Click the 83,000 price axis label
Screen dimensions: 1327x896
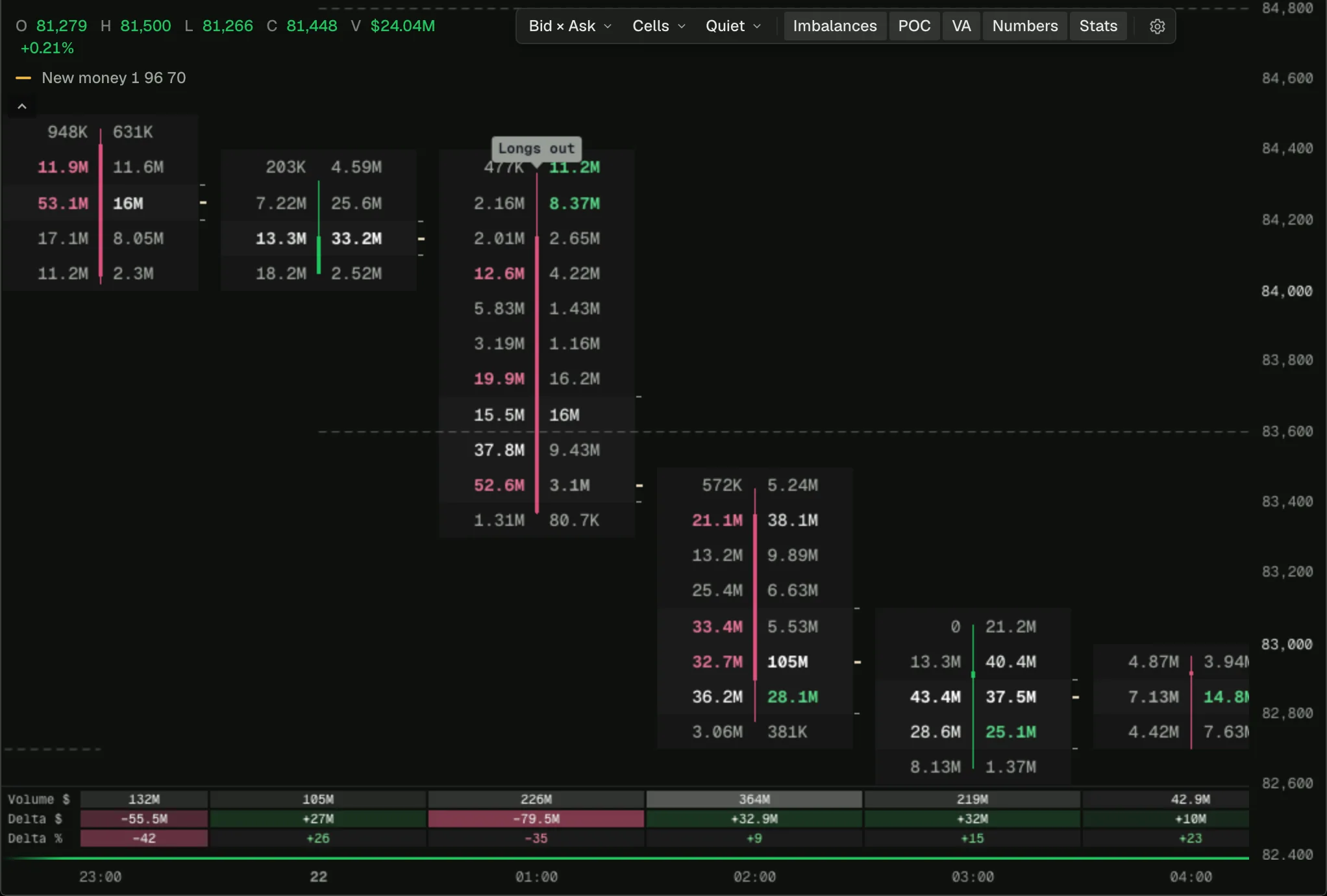click(1287, 644)
